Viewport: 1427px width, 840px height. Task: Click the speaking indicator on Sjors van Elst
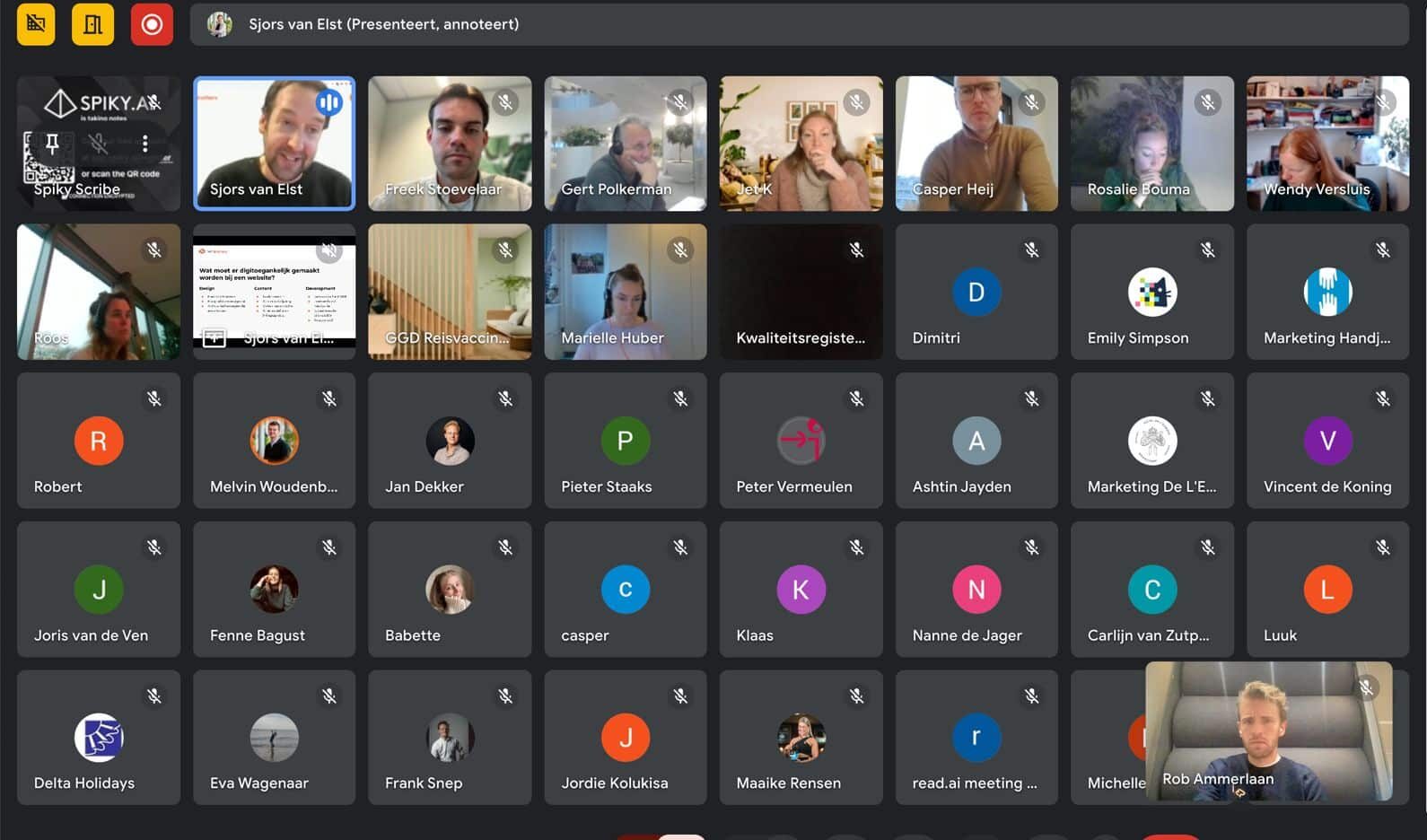pos(329,103)
